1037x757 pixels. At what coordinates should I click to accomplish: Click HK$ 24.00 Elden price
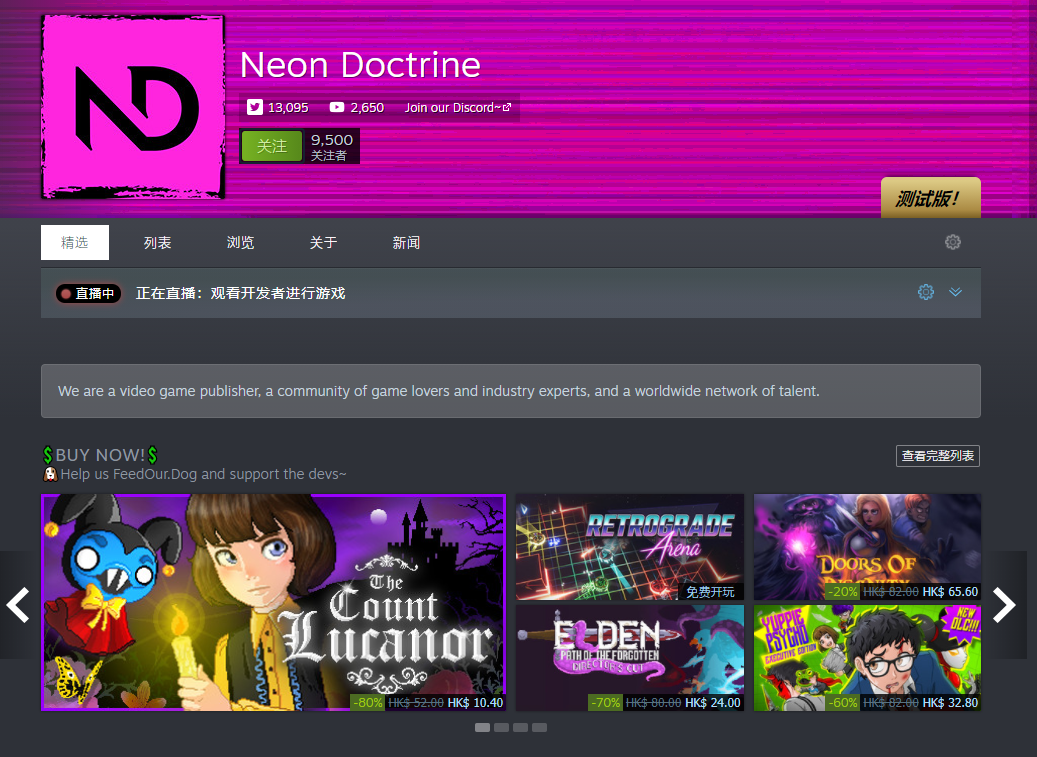tap(712, 703)
